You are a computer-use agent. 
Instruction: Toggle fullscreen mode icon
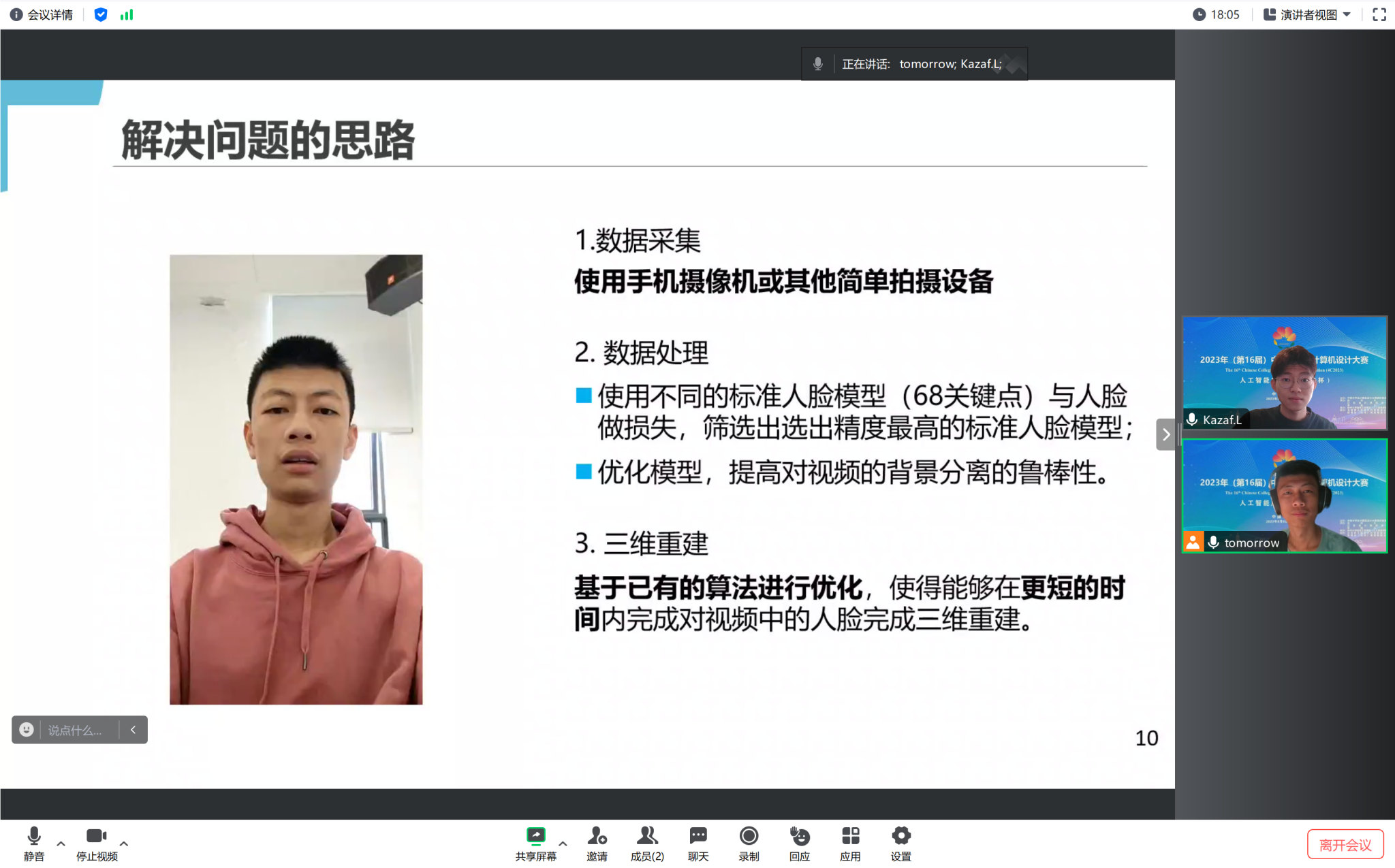pyautogui.click(x=1379, y=14)
